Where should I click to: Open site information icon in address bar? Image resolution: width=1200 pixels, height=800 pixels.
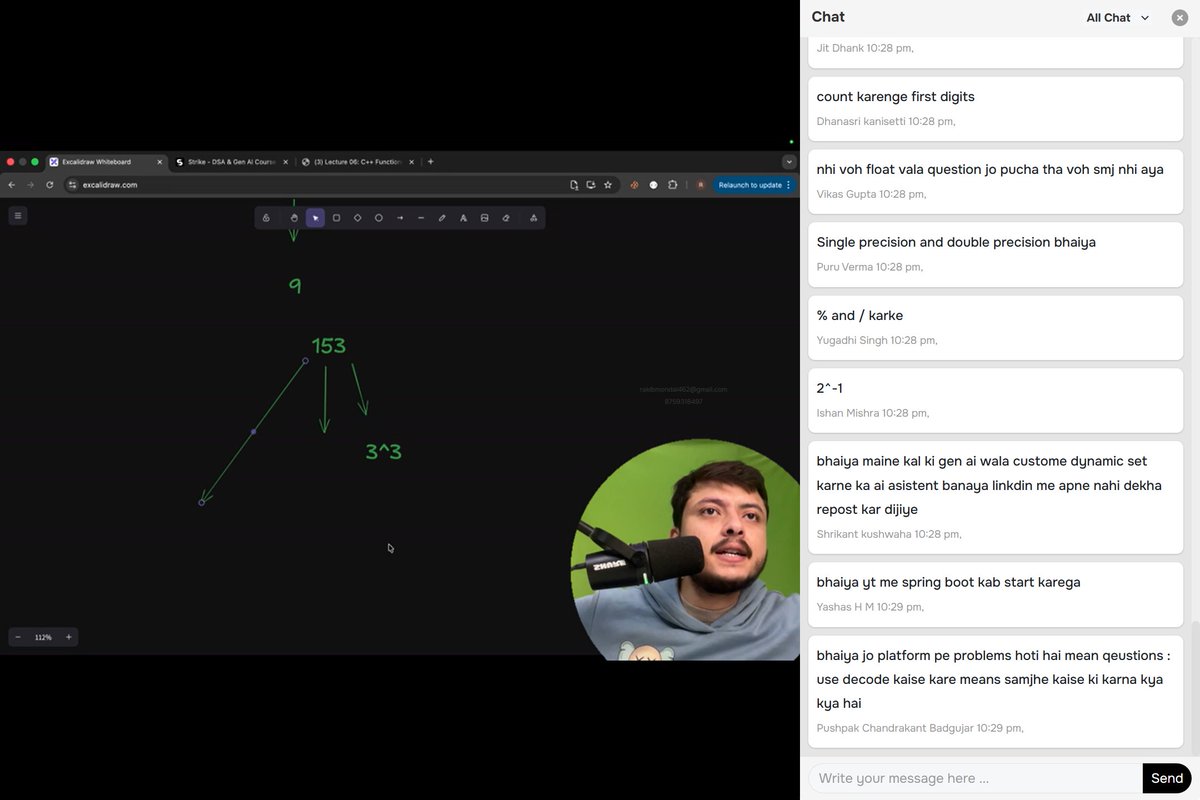73,185
